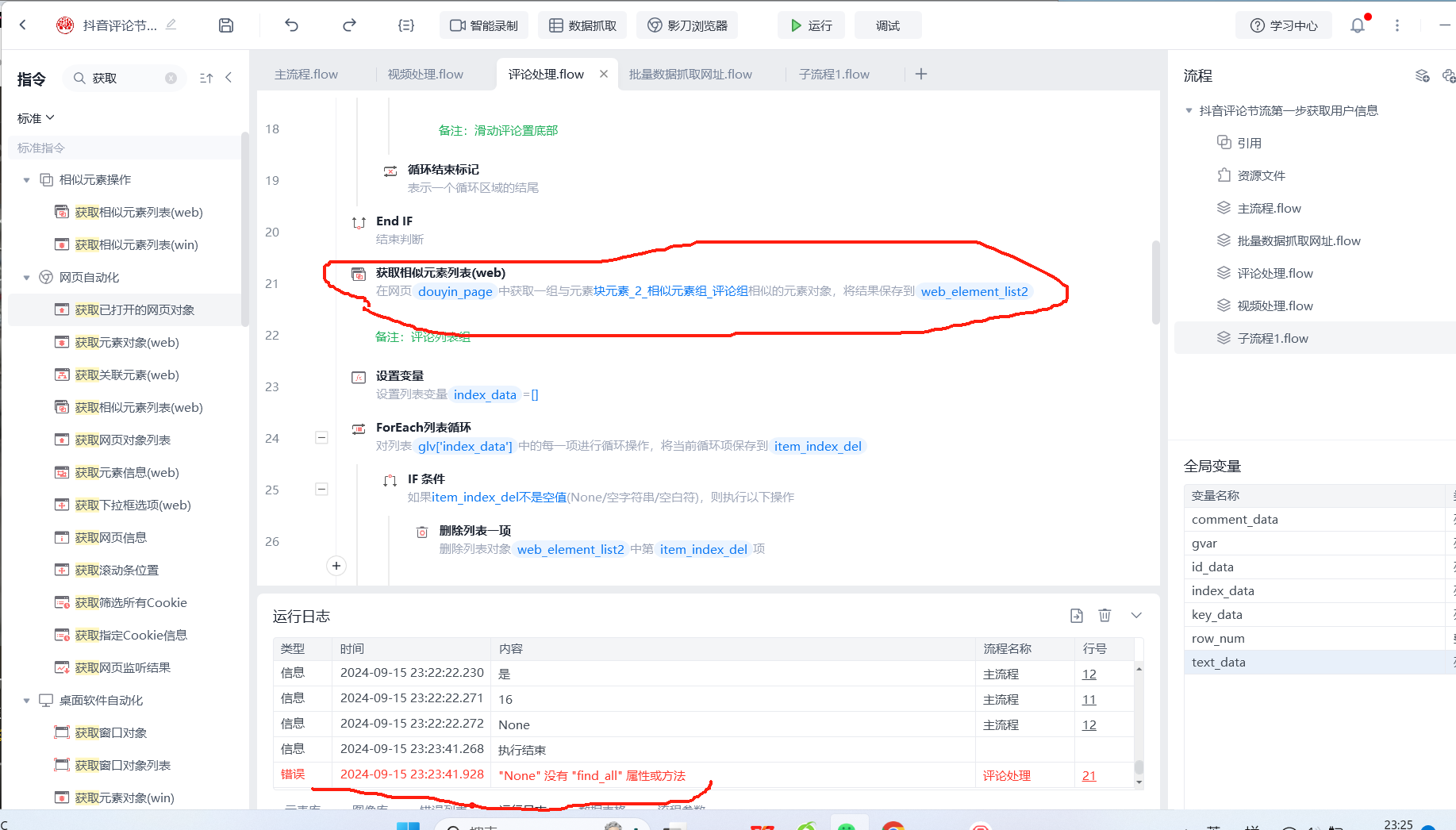Image resolution: width=1456 pixels, height=830 pixels.
Task: Open 子流程1.flow in the flow panel
Action: pyautogui.click(x=1315, y=338)
